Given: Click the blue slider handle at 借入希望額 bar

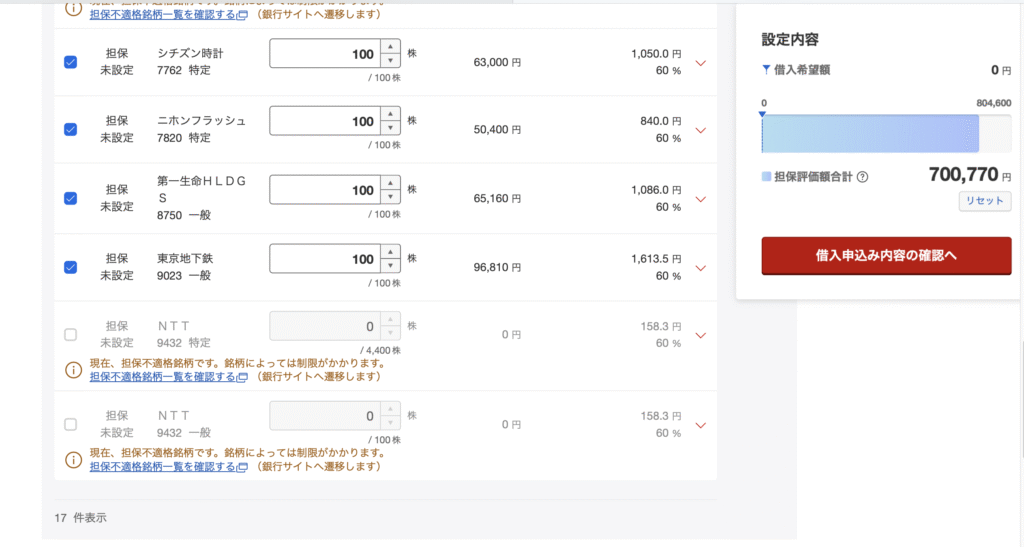Looking at the screenshot, I should click(763, 116).
